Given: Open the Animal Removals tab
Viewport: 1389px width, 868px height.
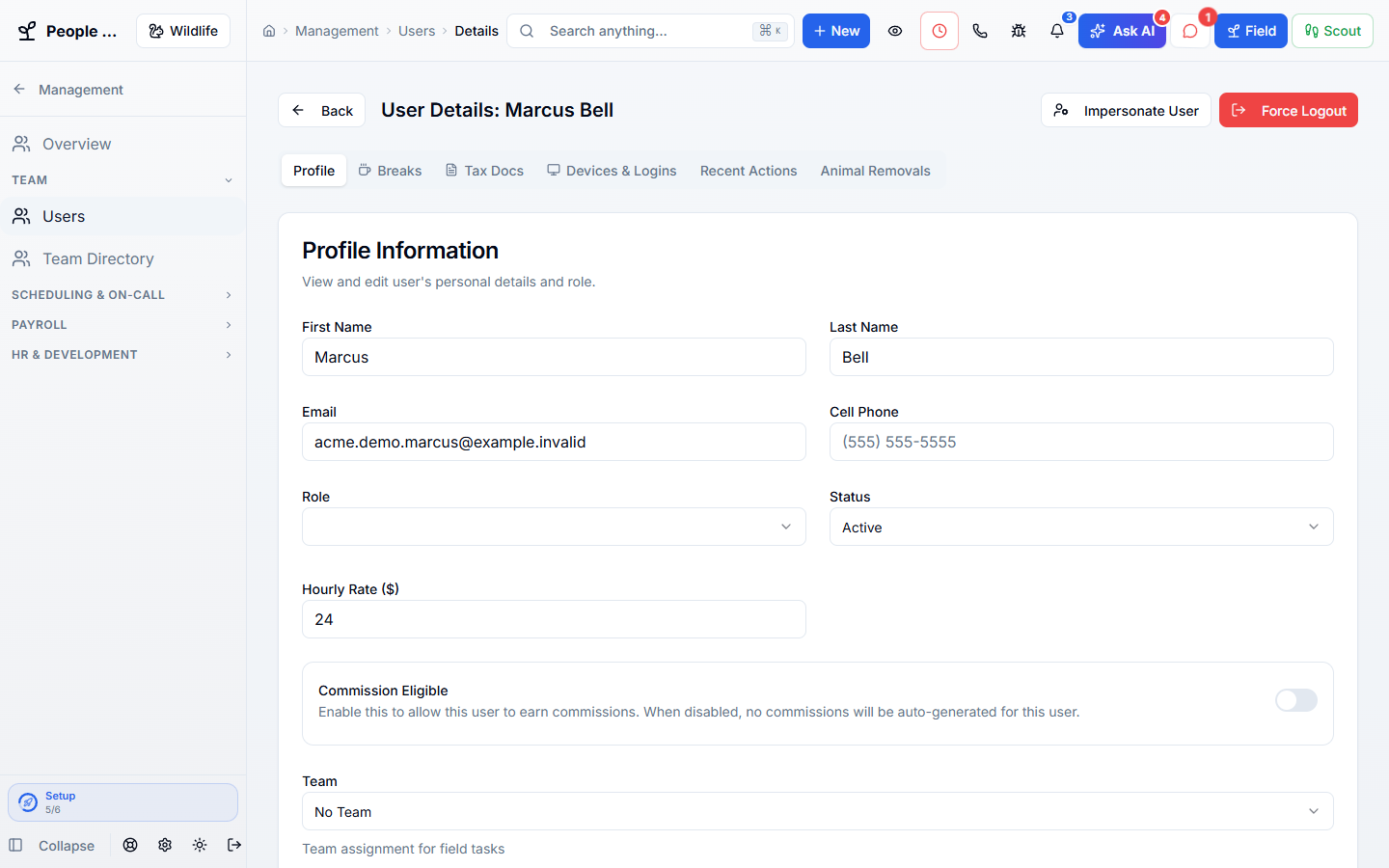Looking at the screenshot, I should [x=876, y=171].
